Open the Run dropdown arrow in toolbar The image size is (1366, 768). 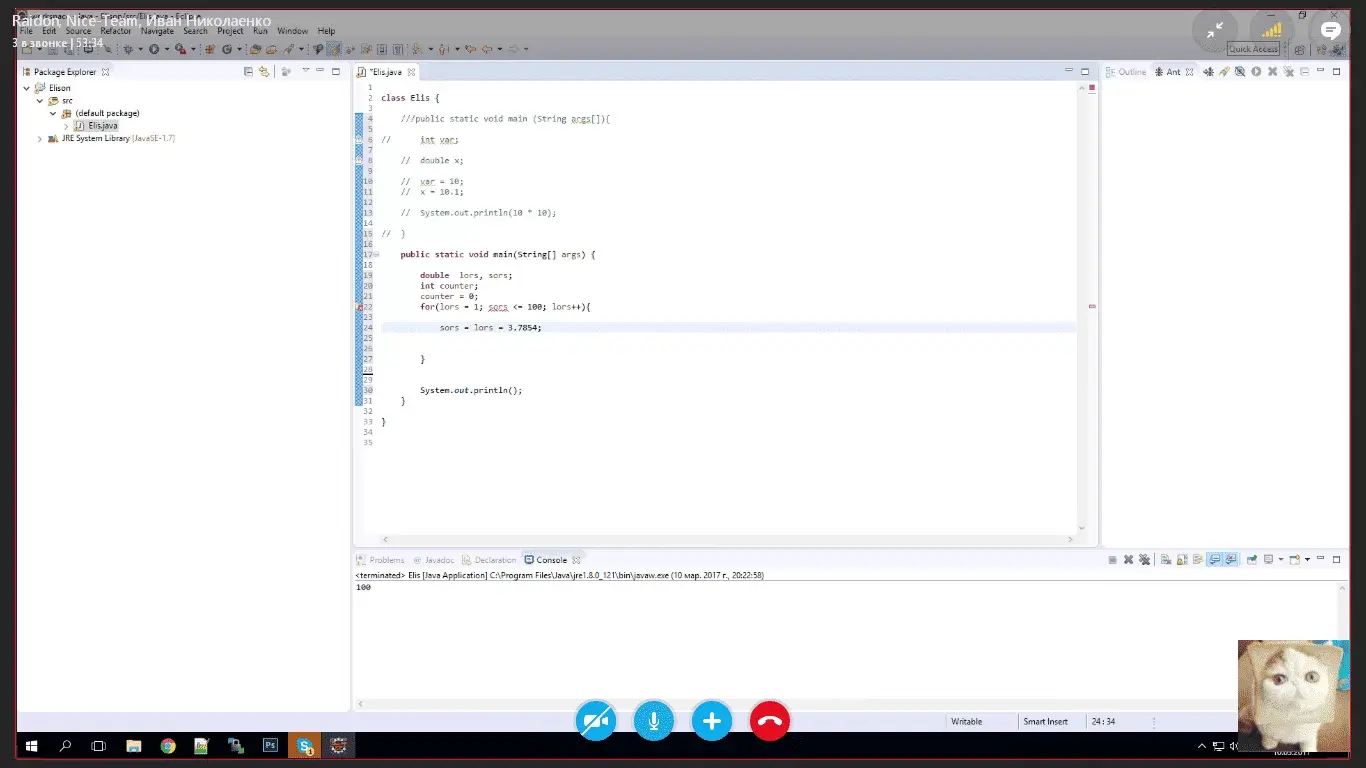[167, 49]
